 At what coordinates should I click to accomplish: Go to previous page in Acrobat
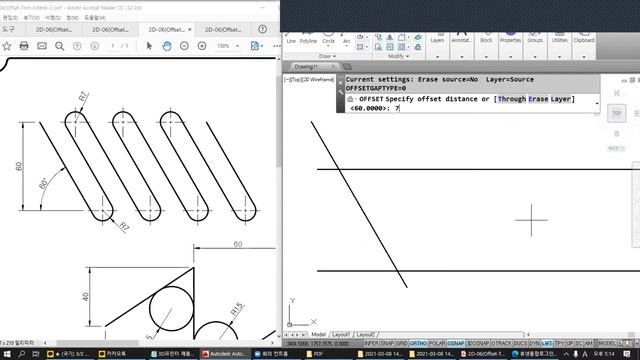tap(77, 46)
